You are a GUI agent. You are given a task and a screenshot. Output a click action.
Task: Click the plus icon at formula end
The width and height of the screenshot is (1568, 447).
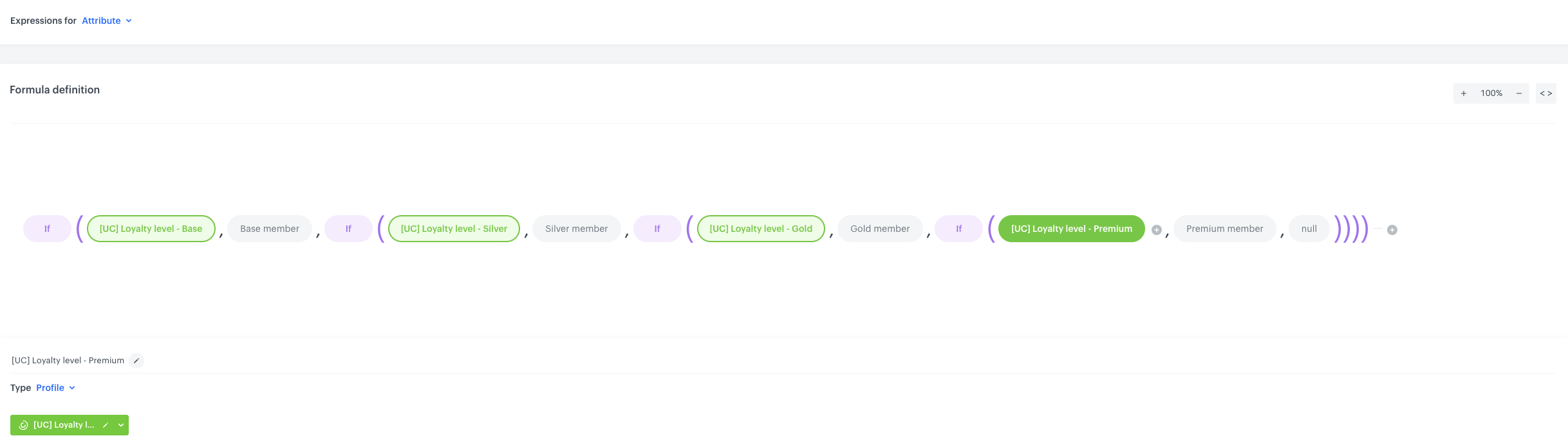point(1392,230)
